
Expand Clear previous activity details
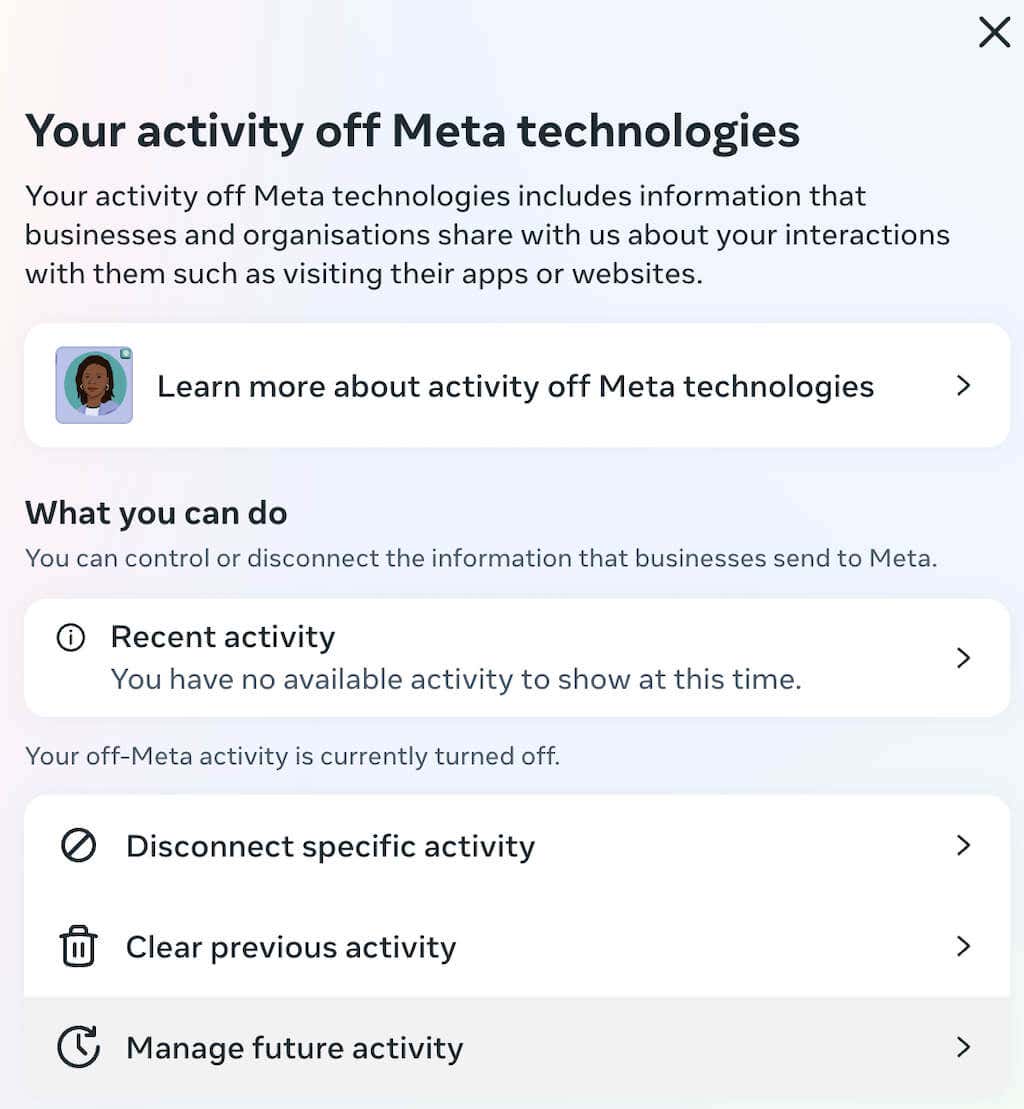point(963,946)
